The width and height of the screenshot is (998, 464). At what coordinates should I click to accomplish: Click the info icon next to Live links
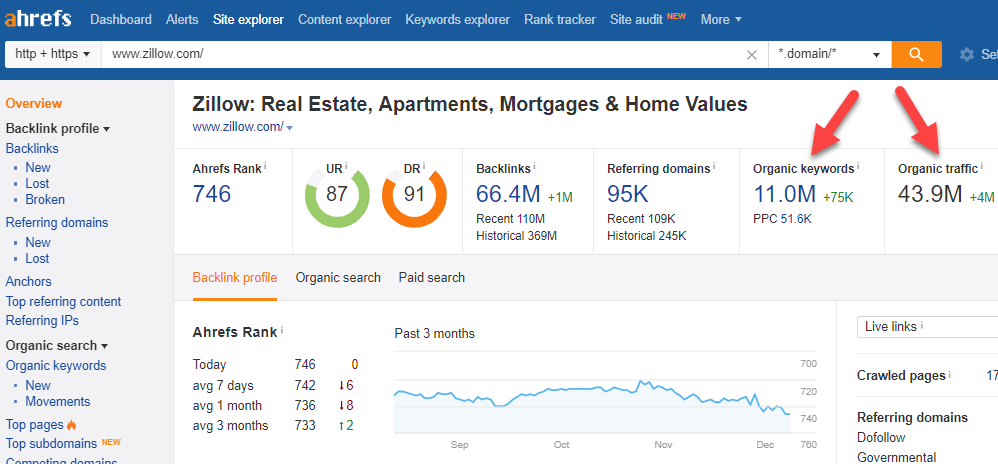922,325
